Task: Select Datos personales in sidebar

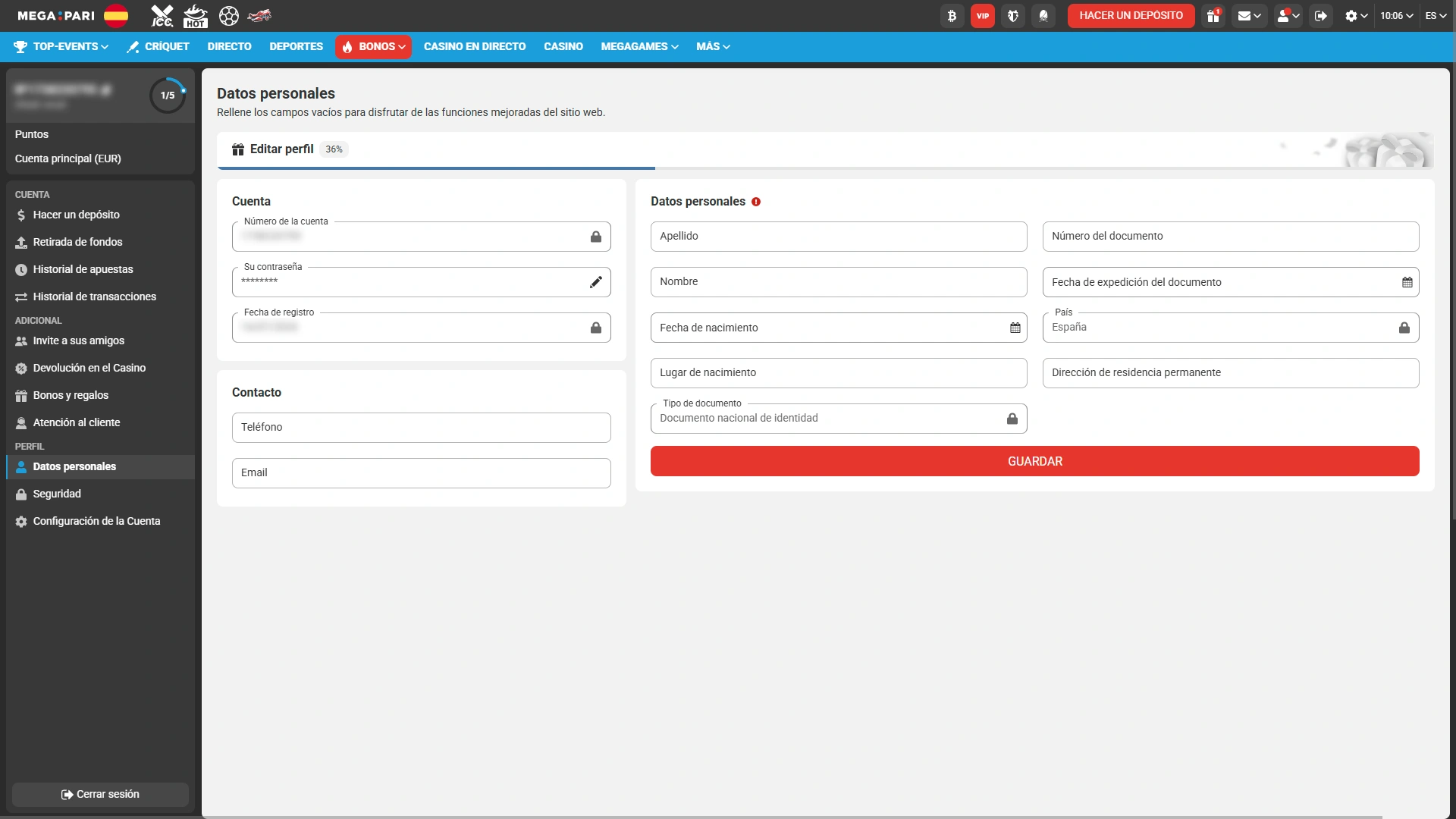Action: [x=100, y=466]
